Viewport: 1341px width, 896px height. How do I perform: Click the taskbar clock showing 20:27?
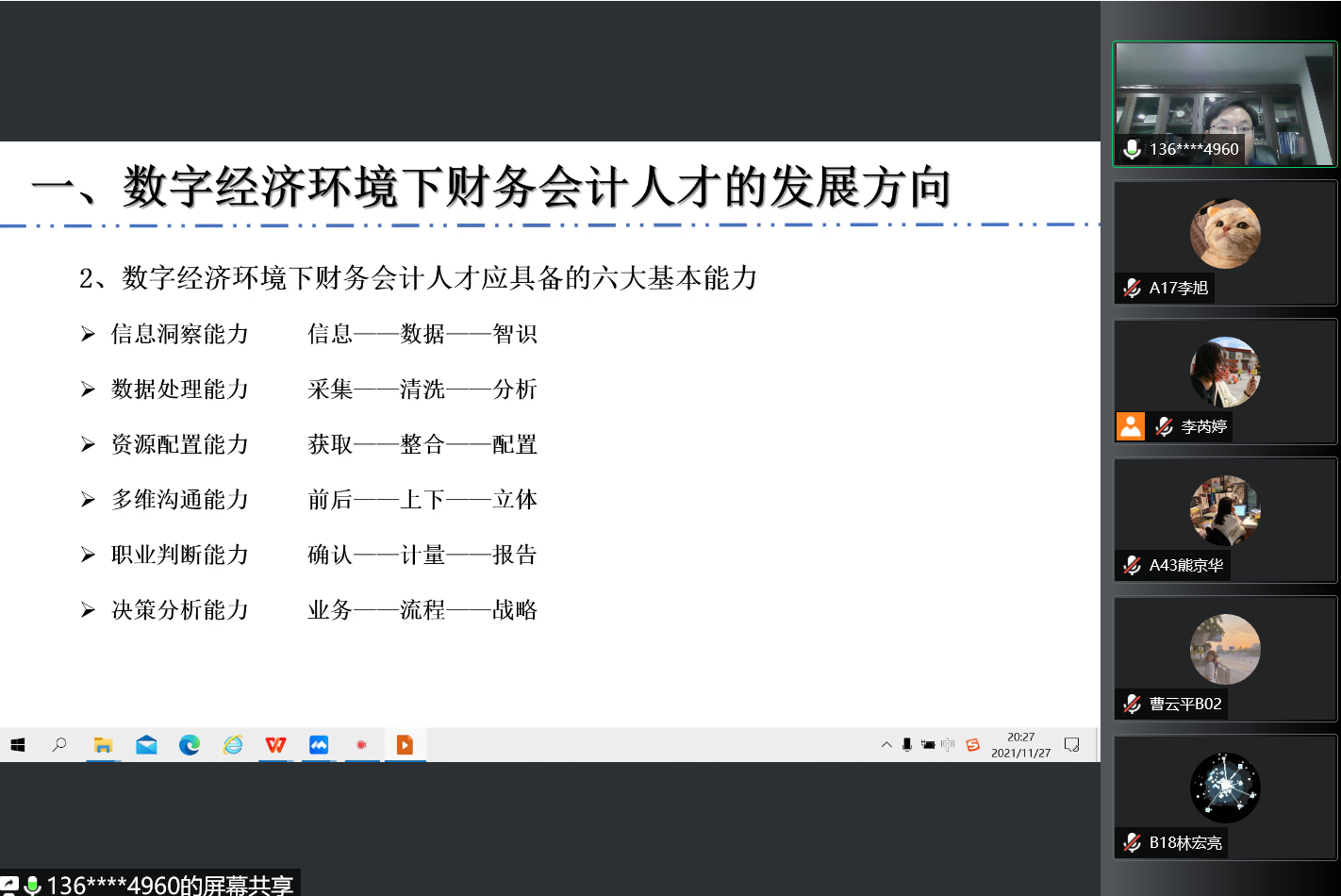pos(1020,745)
